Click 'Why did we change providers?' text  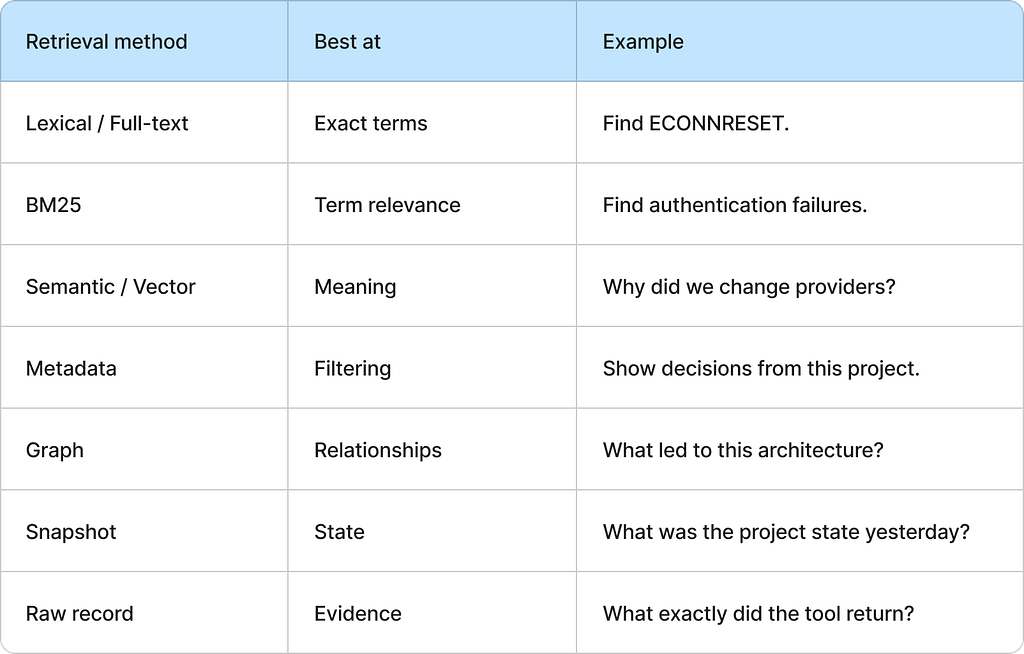tap(749, 287)
